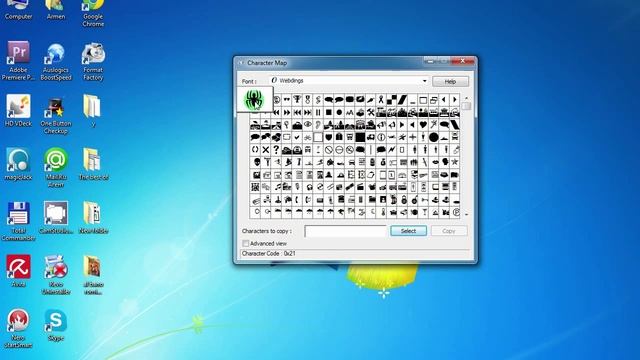The height and width of the screenshot is (360, 640).
Task: Select the no-smoking sign glyph
Action: (x=350, y=150)
